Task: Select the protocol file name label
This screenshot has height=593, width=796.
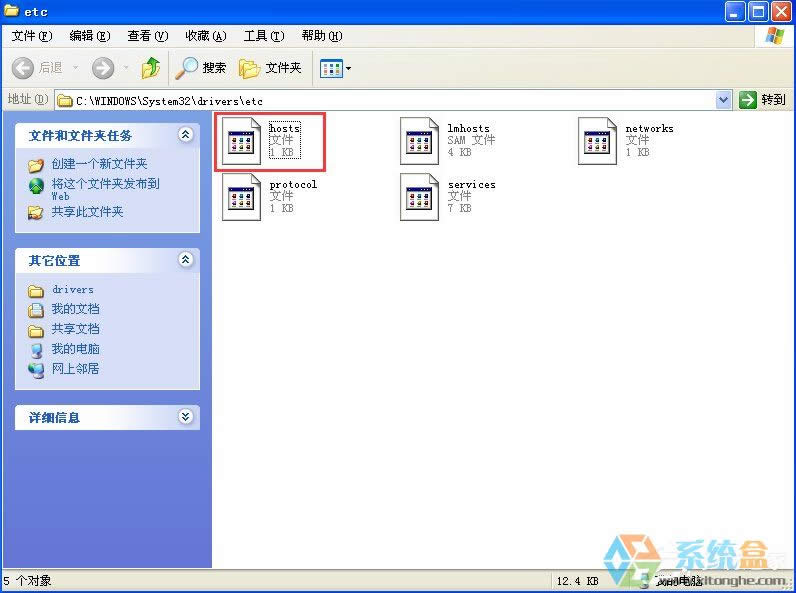Action: coord(293,184)
